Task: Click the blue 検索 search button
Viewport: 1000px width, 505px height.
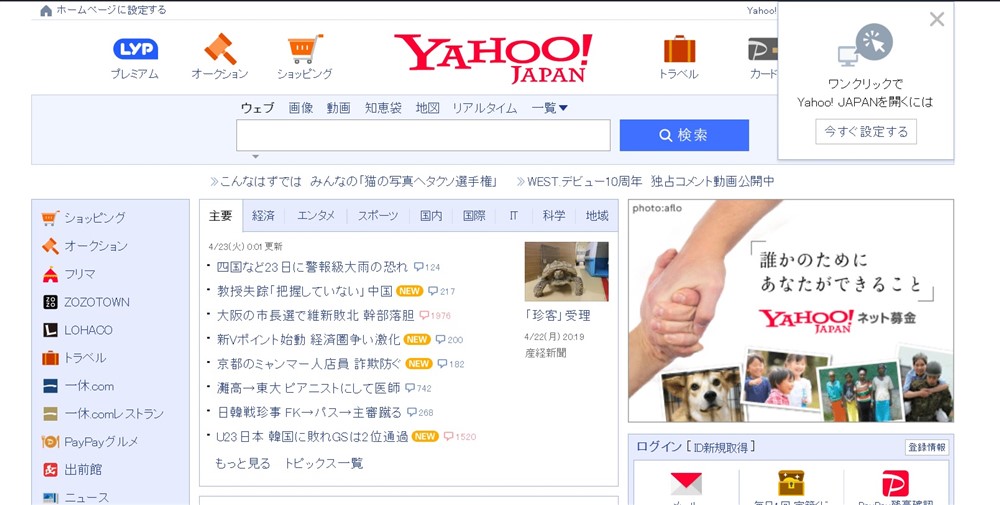Action: point(684,135)
